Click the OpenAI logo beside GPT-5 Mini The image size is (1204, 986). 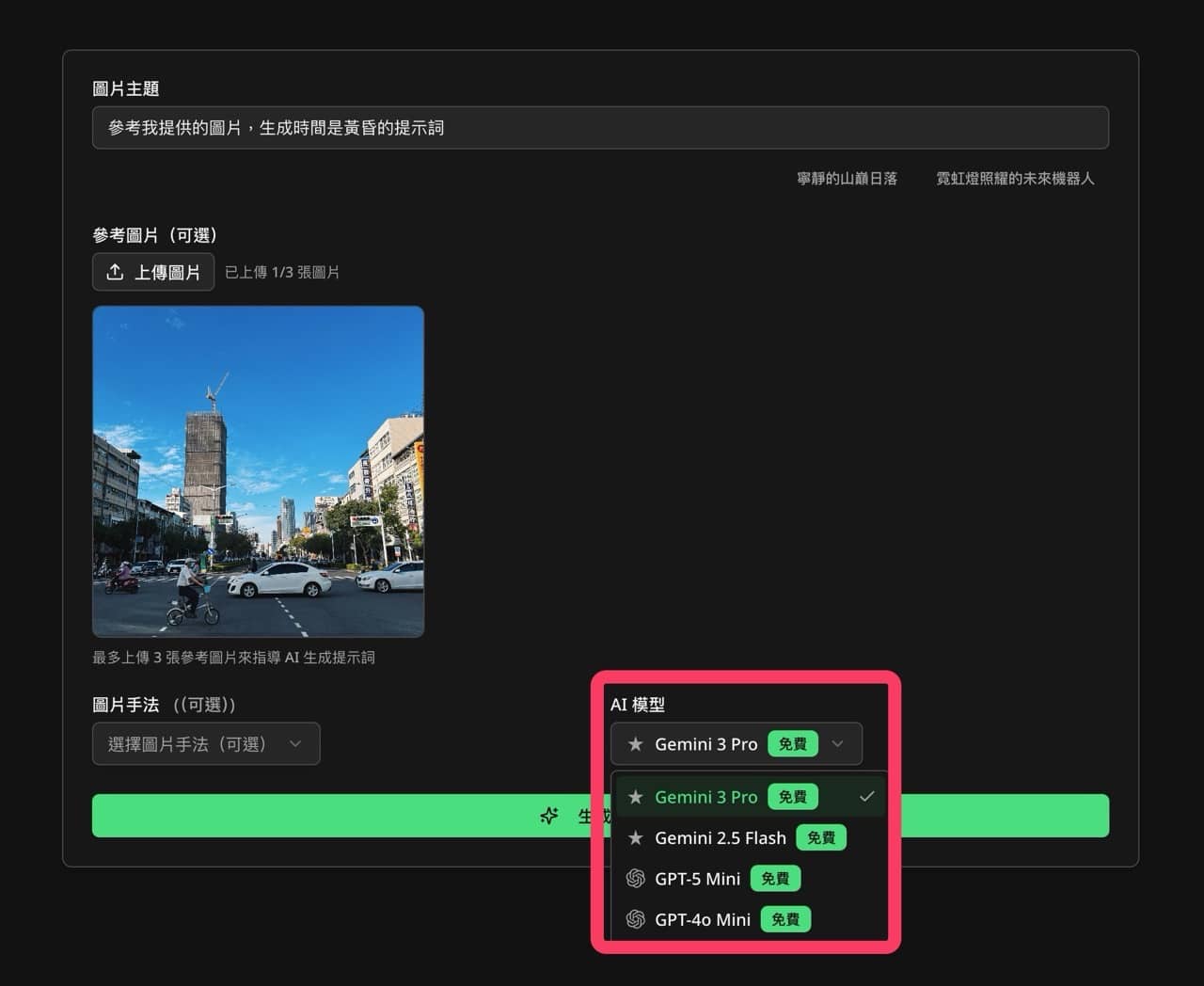click(636, 878)
